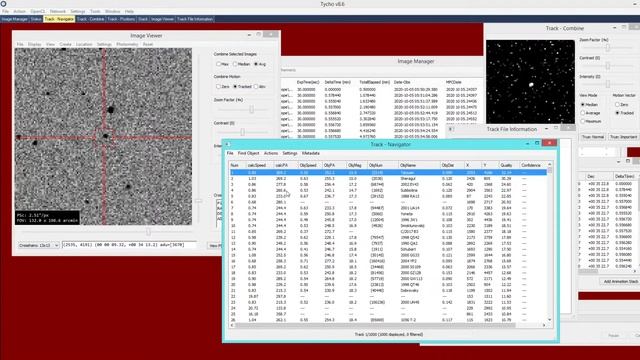Select Zero motion vector in Track - Combine
Image resolution: width=640 pixels, height=360 pixels.
point(622,104)
